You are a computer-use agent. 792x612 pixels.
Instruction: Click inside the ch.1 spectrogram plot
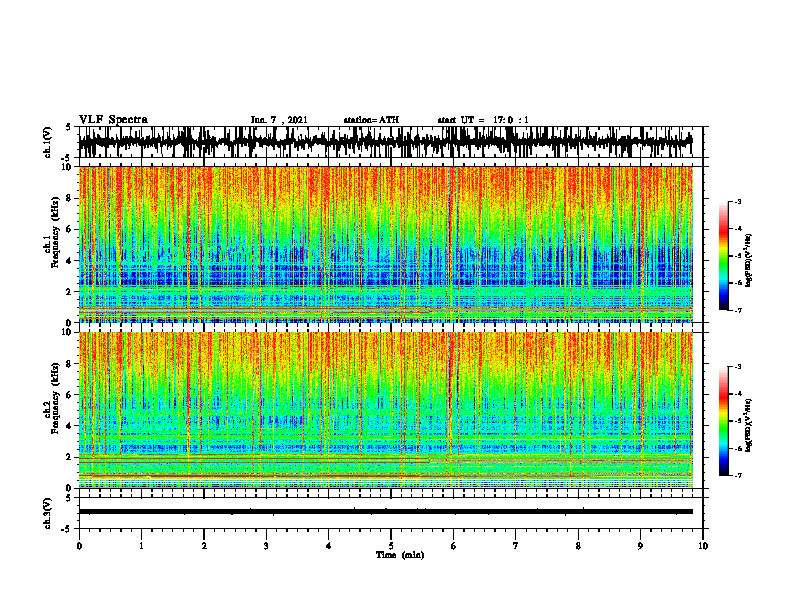(x=385, y=244)
